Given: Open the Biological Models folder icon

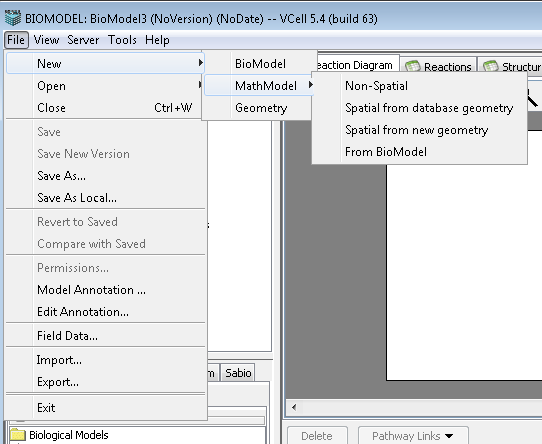Looking at the screenshot, I should 18,435.
